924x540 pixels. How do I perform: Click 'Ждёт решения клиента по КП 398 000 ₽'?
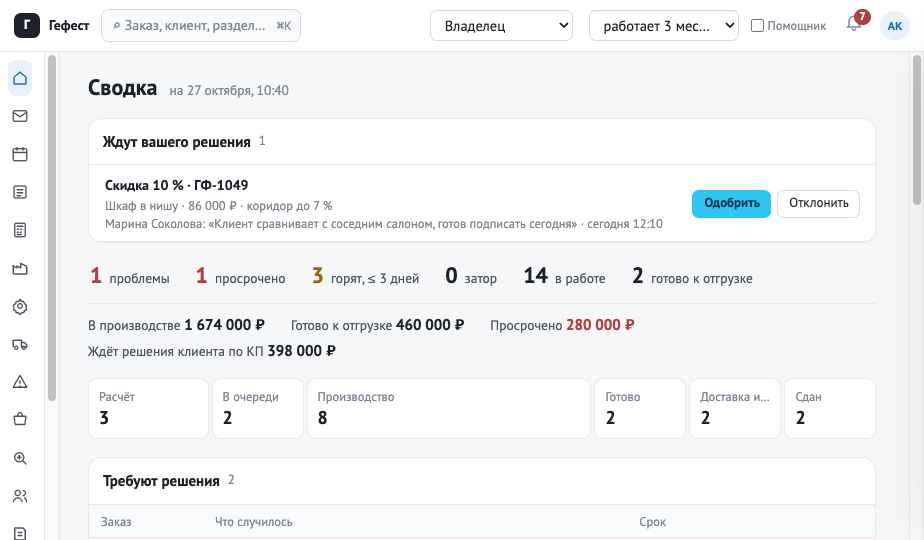(x=212, y=351)
